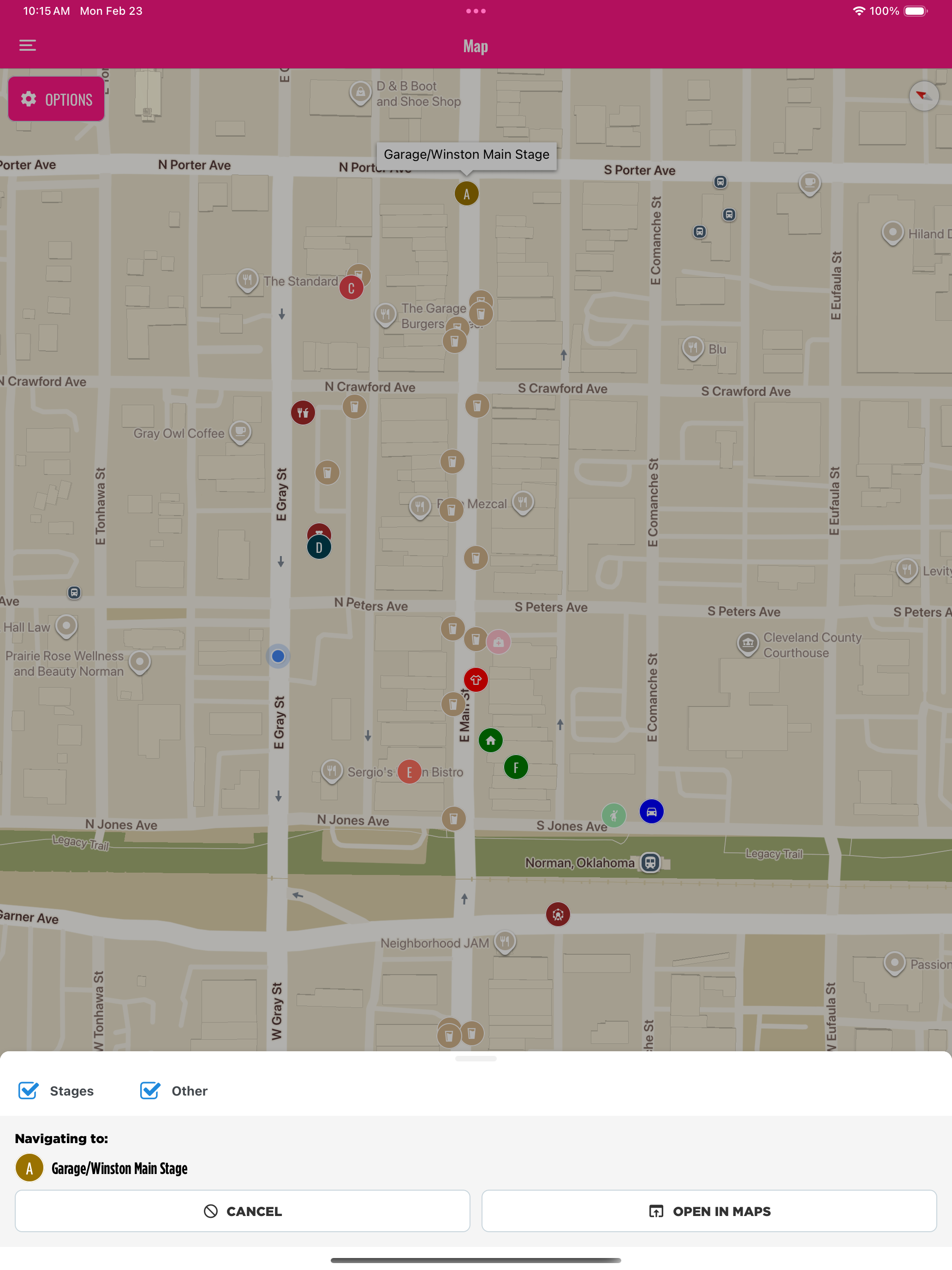Open route in Maps
This screenshot has height=1270, width=952.
[709, 1211]
